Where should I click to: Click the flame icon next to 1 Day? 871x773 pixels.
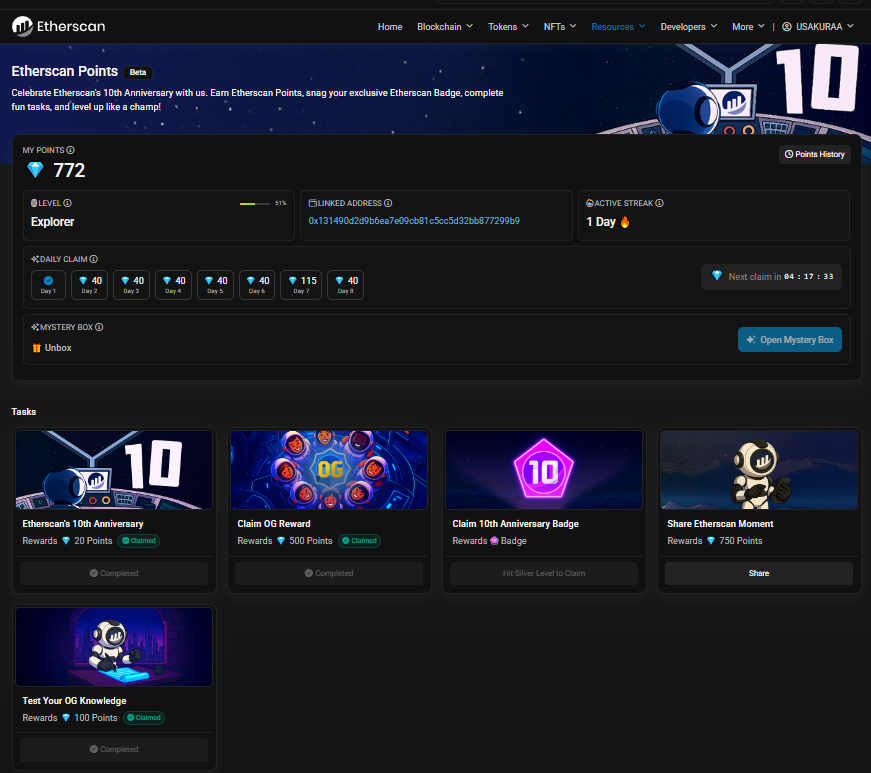point(625,222)
